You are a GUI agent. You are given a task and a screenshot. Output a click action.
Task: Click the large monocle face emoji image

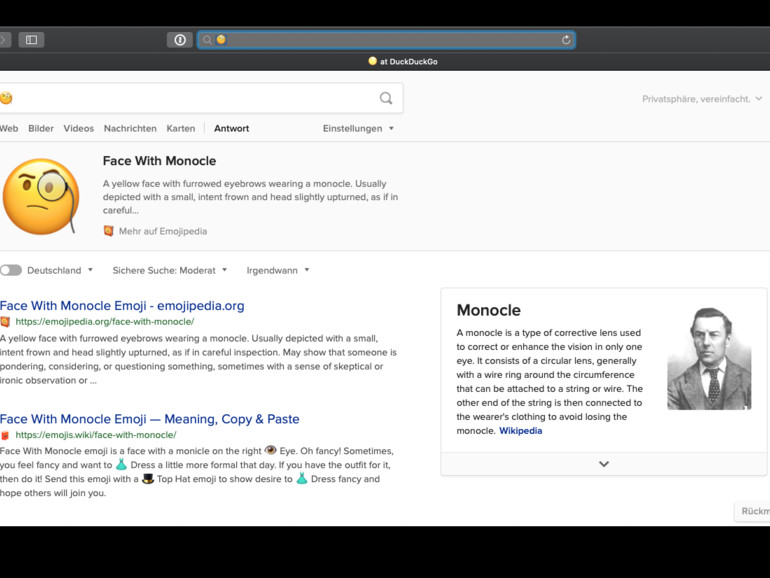41,197
